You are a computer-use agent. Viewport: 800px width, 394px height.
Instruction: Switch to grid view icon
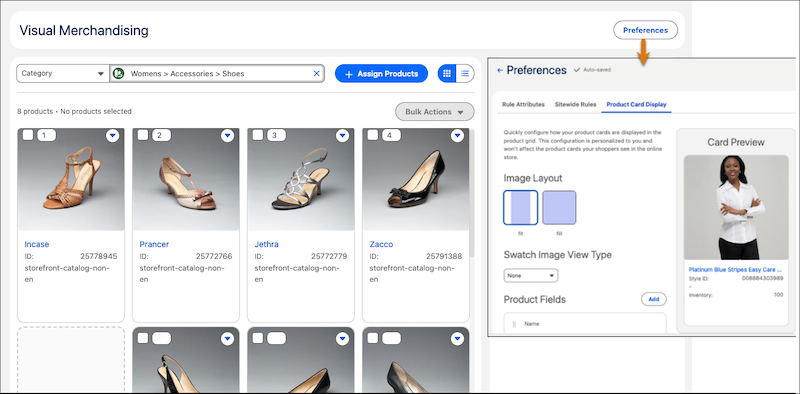[x=447, y=73]
